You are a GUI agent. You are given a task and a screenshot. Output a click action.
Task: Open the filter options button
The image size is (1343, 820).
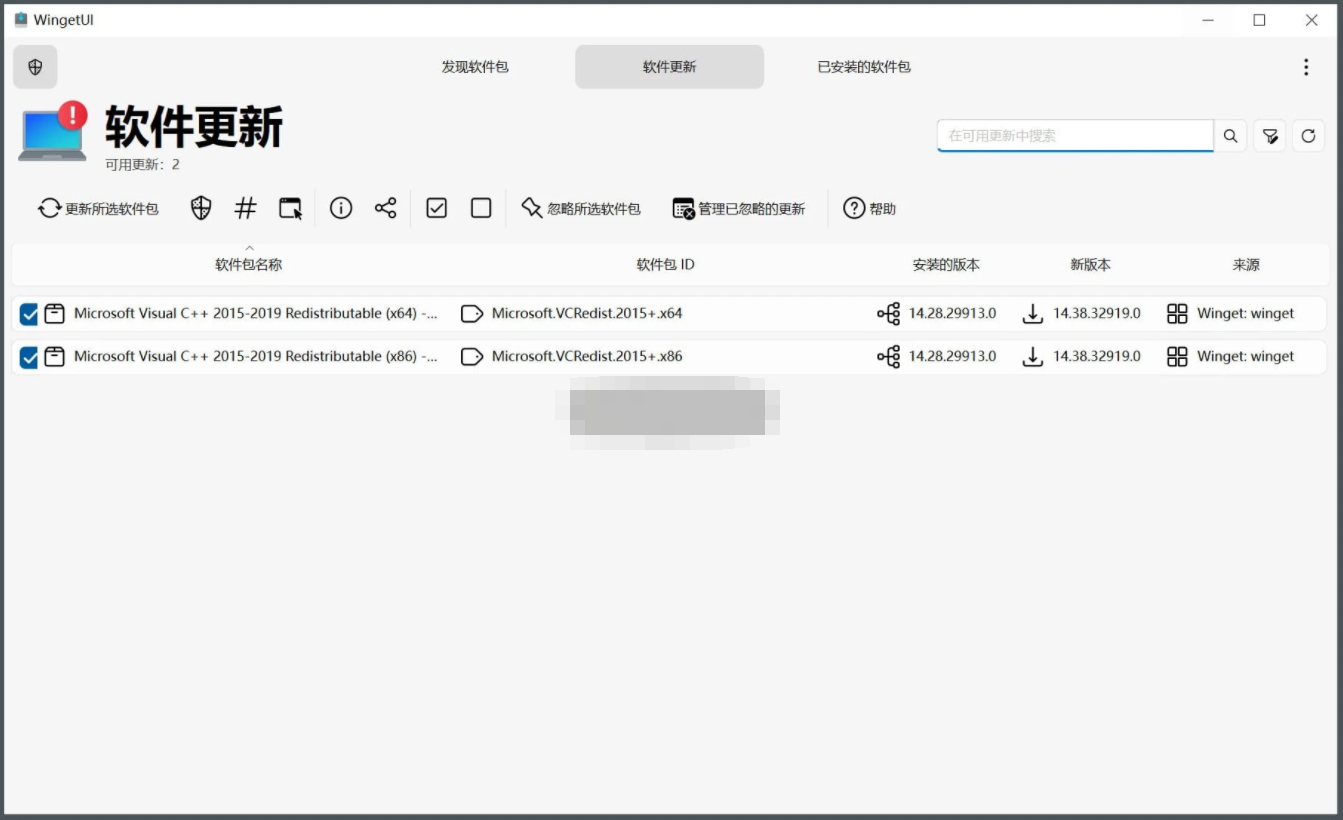tap(1270, 136)
